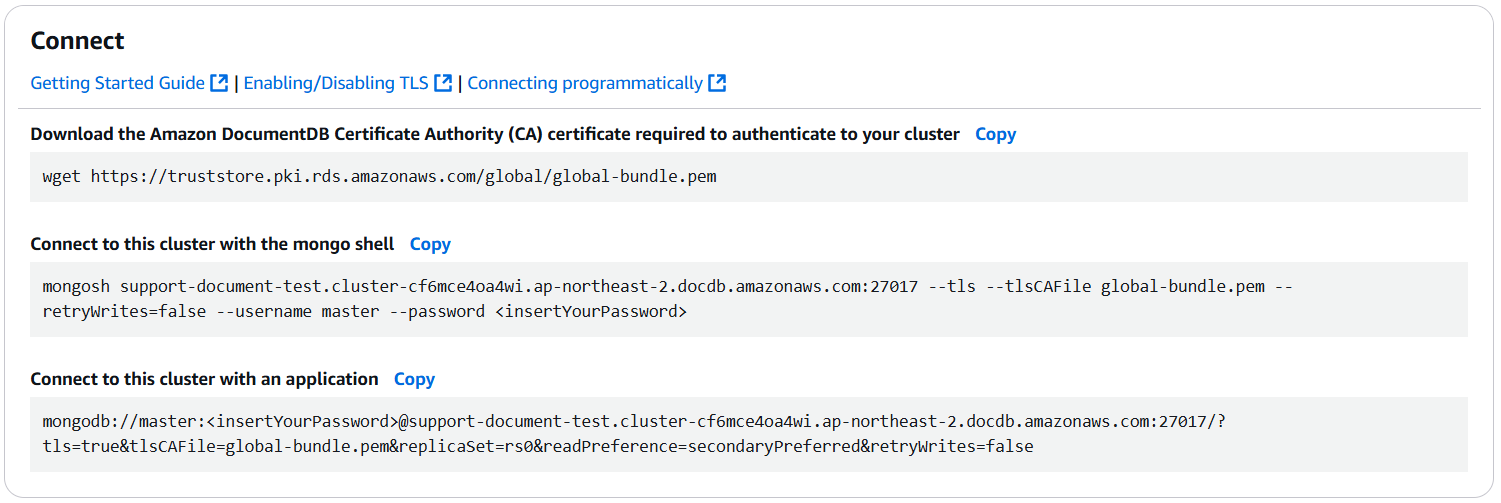Click external-link icon next to Enabling/Disabling TLS
Screen dimensions: 1501x503
pos(443,83)
